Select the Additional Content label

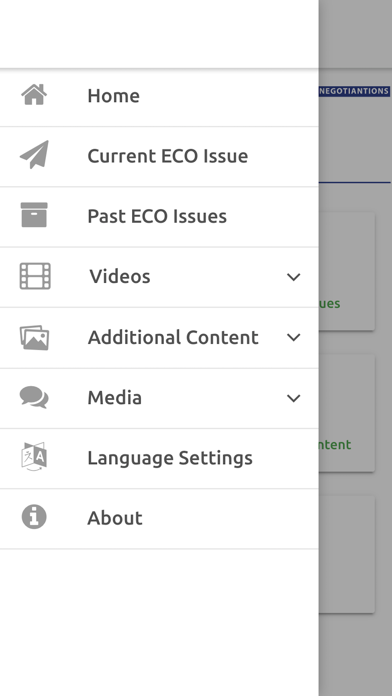[173, 337]
